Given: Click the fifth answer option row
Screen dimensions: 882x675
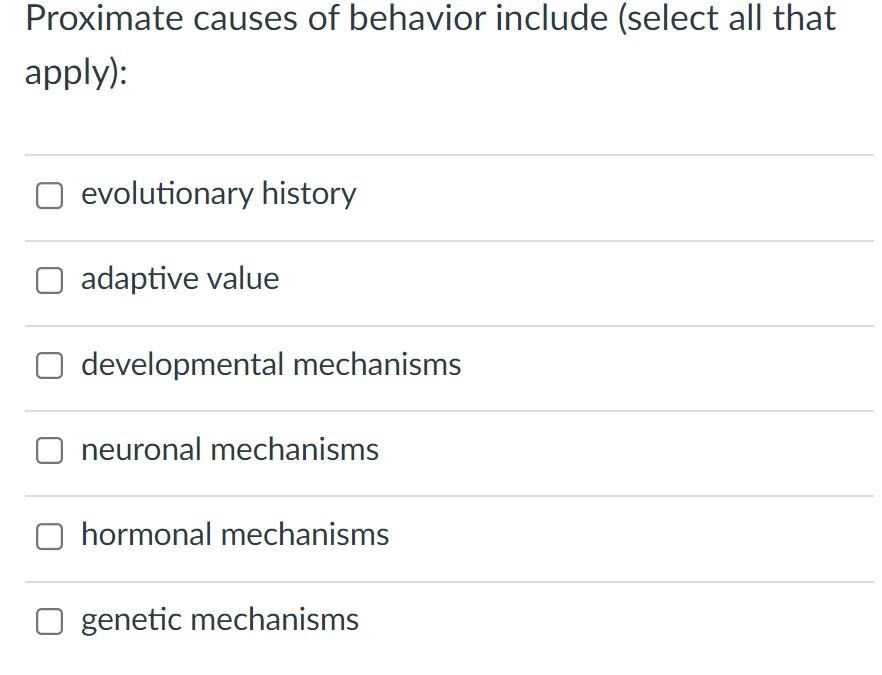Looking at the screenshot, I should click(440, 535).
